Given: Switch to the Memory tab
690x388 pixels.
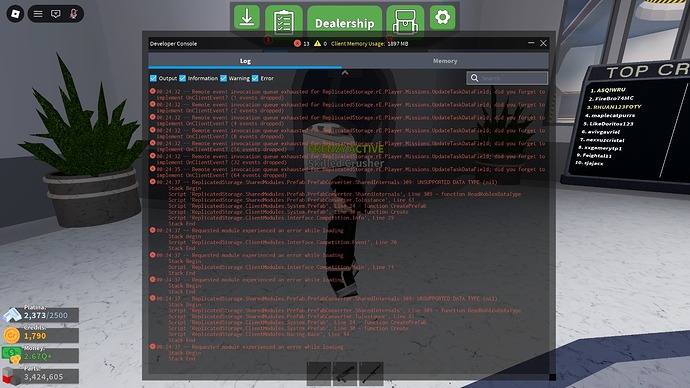Looking at the screenshot, I should (445, 61).
